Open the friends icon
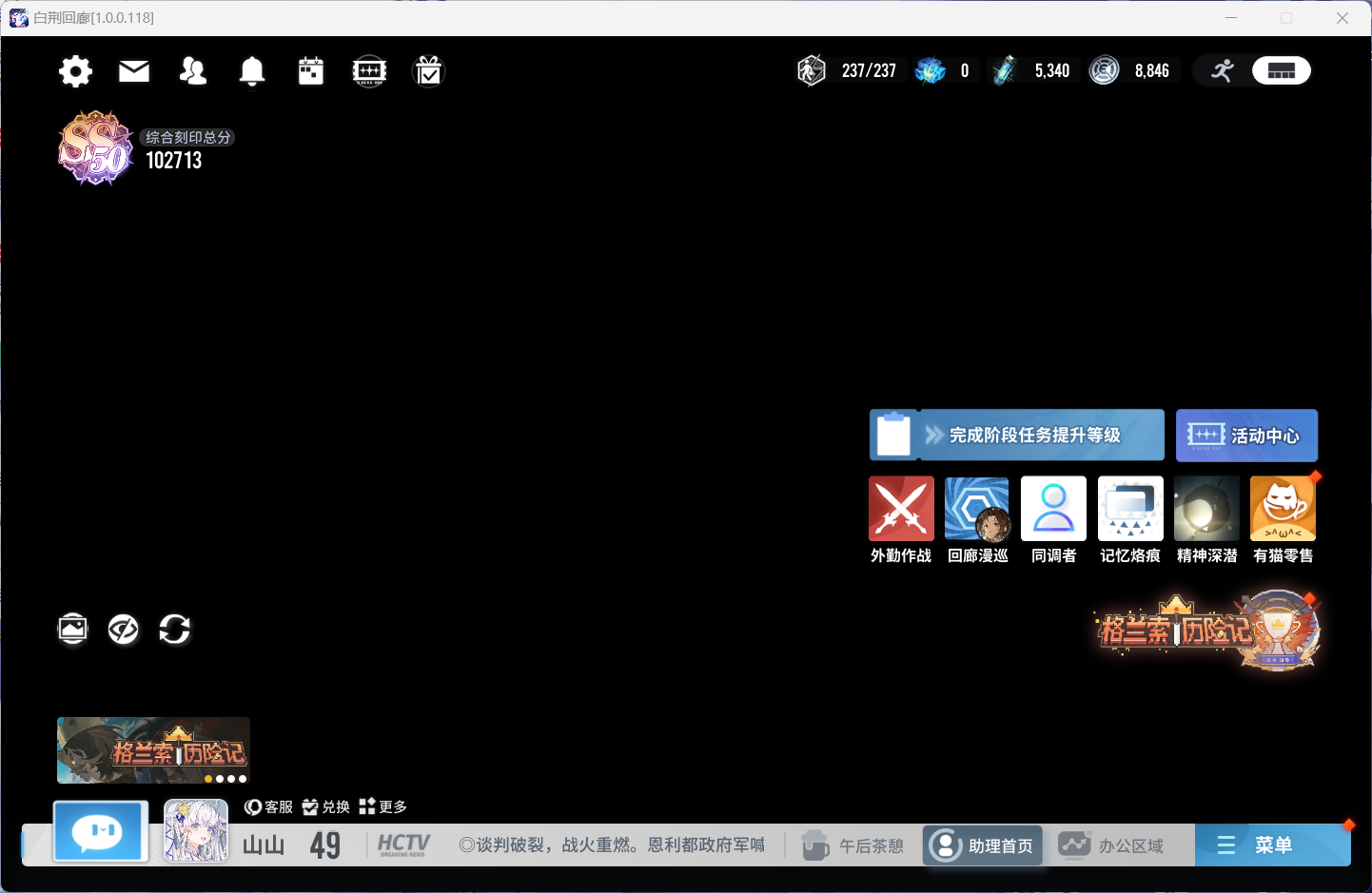 coord(193,71)
